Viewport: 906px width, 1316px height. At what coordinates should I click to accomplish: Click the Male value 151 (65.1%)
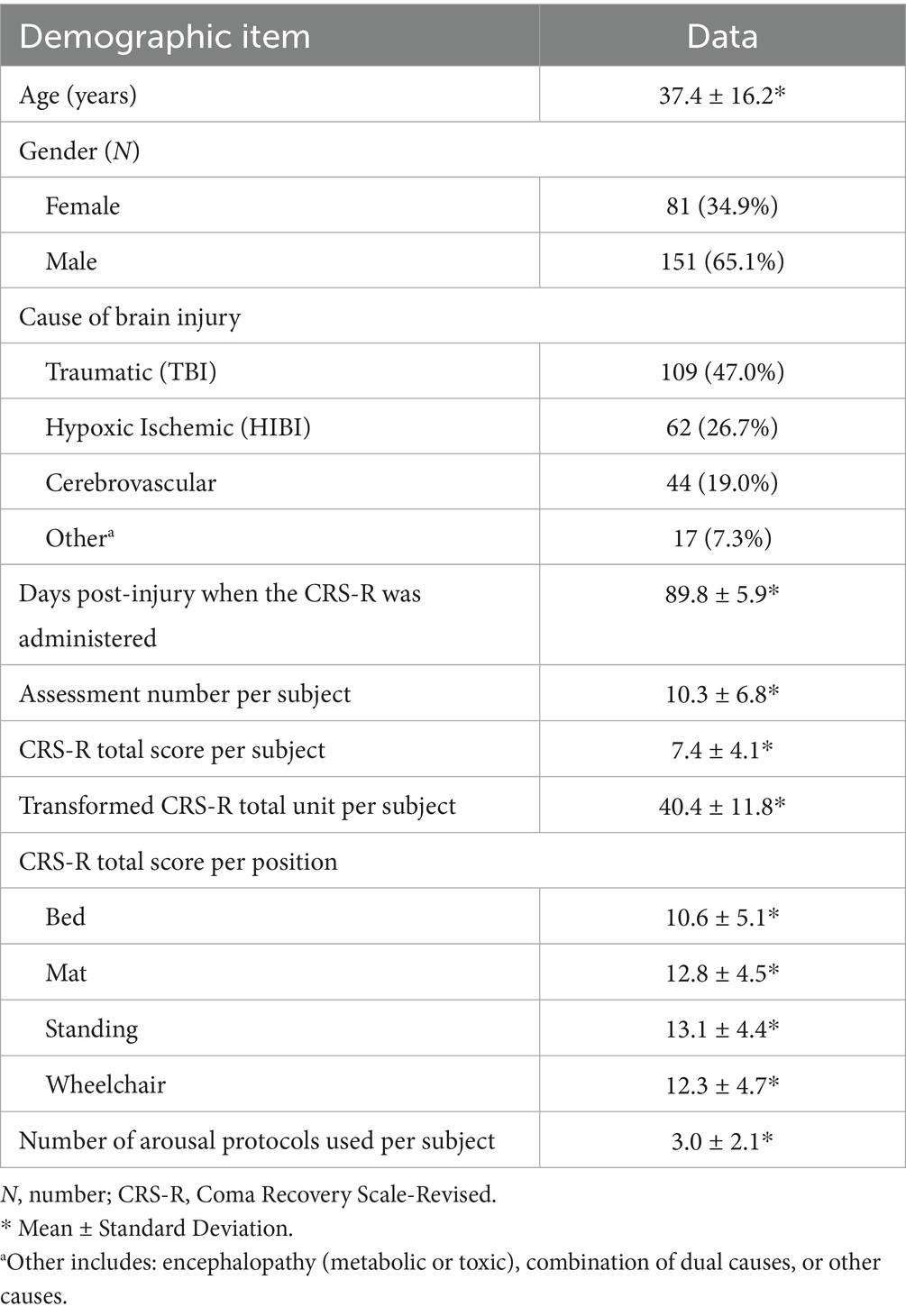click(x=722, y=261)
